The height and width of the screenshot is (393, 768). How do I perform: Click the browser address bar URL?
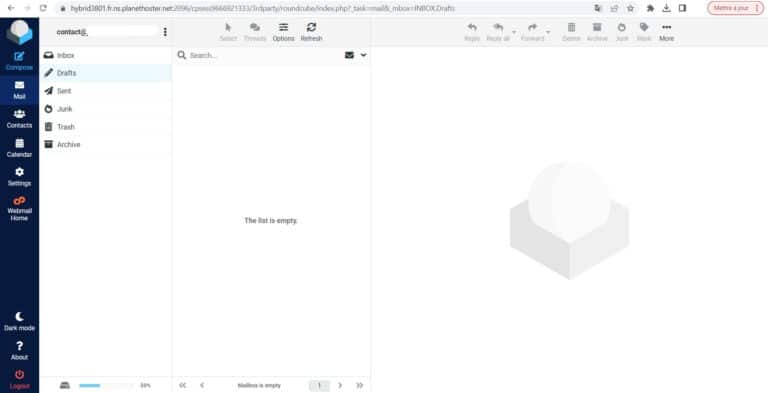coord(263,8)
